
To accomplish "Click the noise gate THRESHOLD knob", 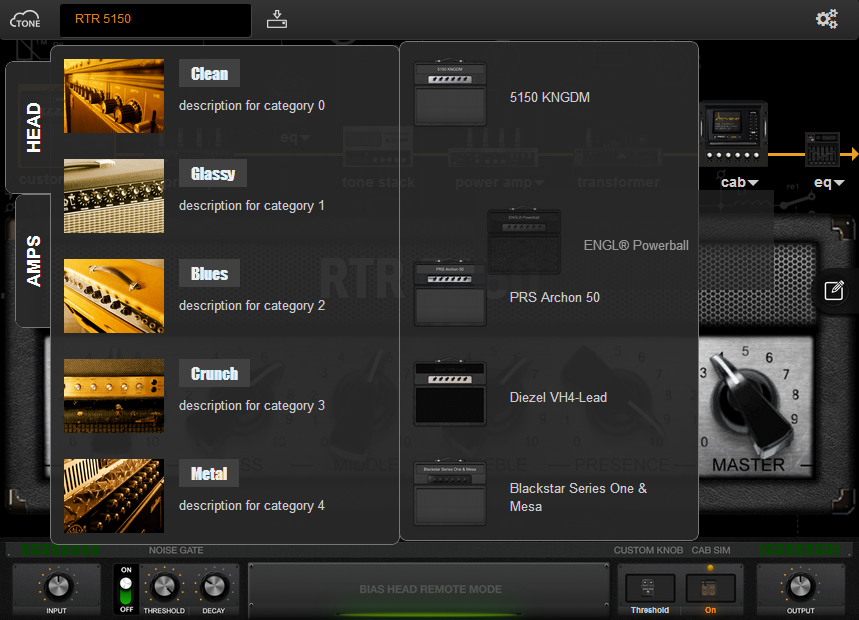I will (x=164, y=587).
